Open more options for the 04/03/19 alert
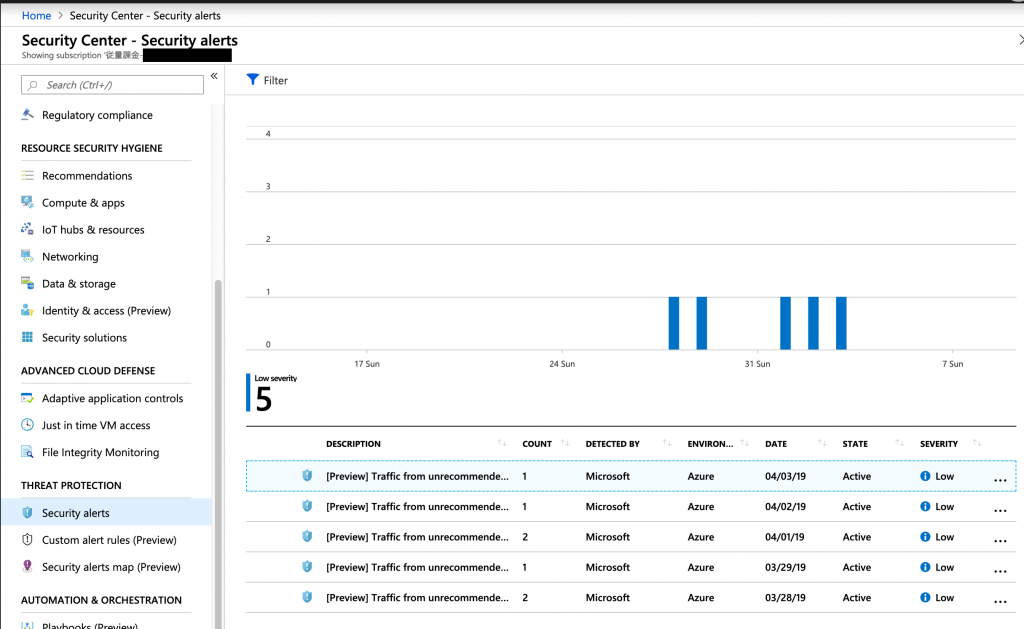 [x=1000, y=480]
